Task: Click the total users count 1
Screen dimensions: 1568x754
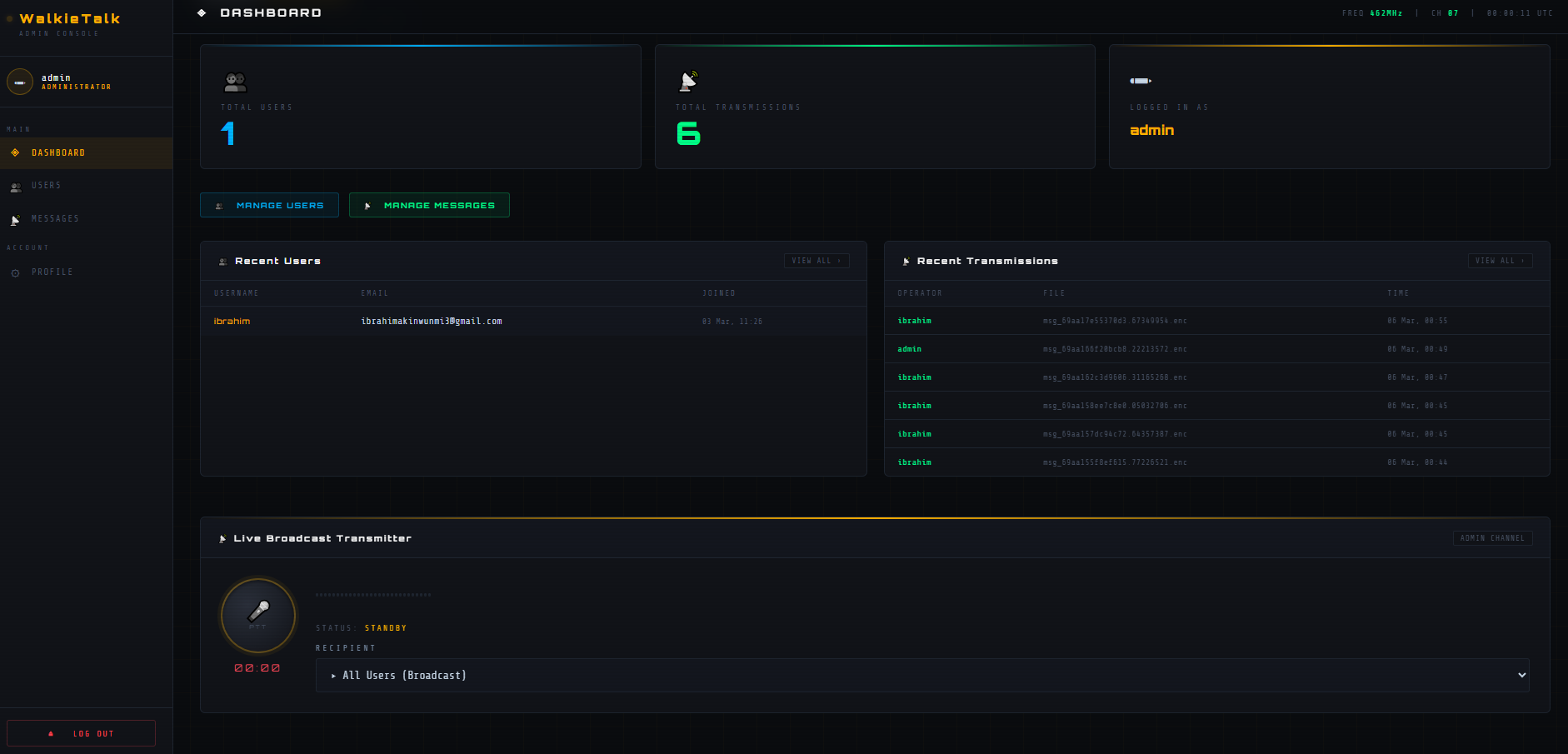Action: coord(228,133)
